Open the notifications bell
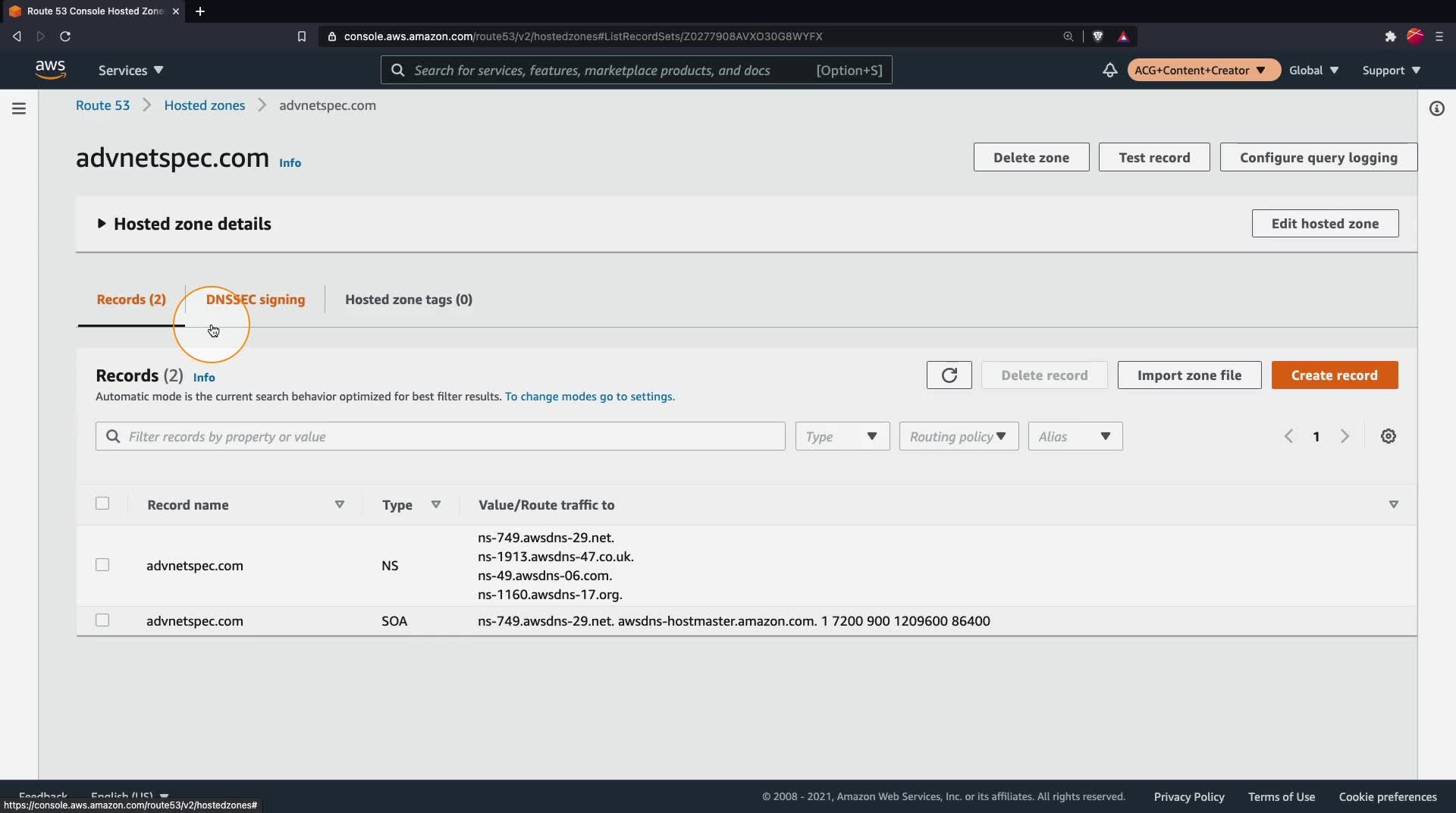The height and width of the screenshot is (813, 1456). [1109, 70]
